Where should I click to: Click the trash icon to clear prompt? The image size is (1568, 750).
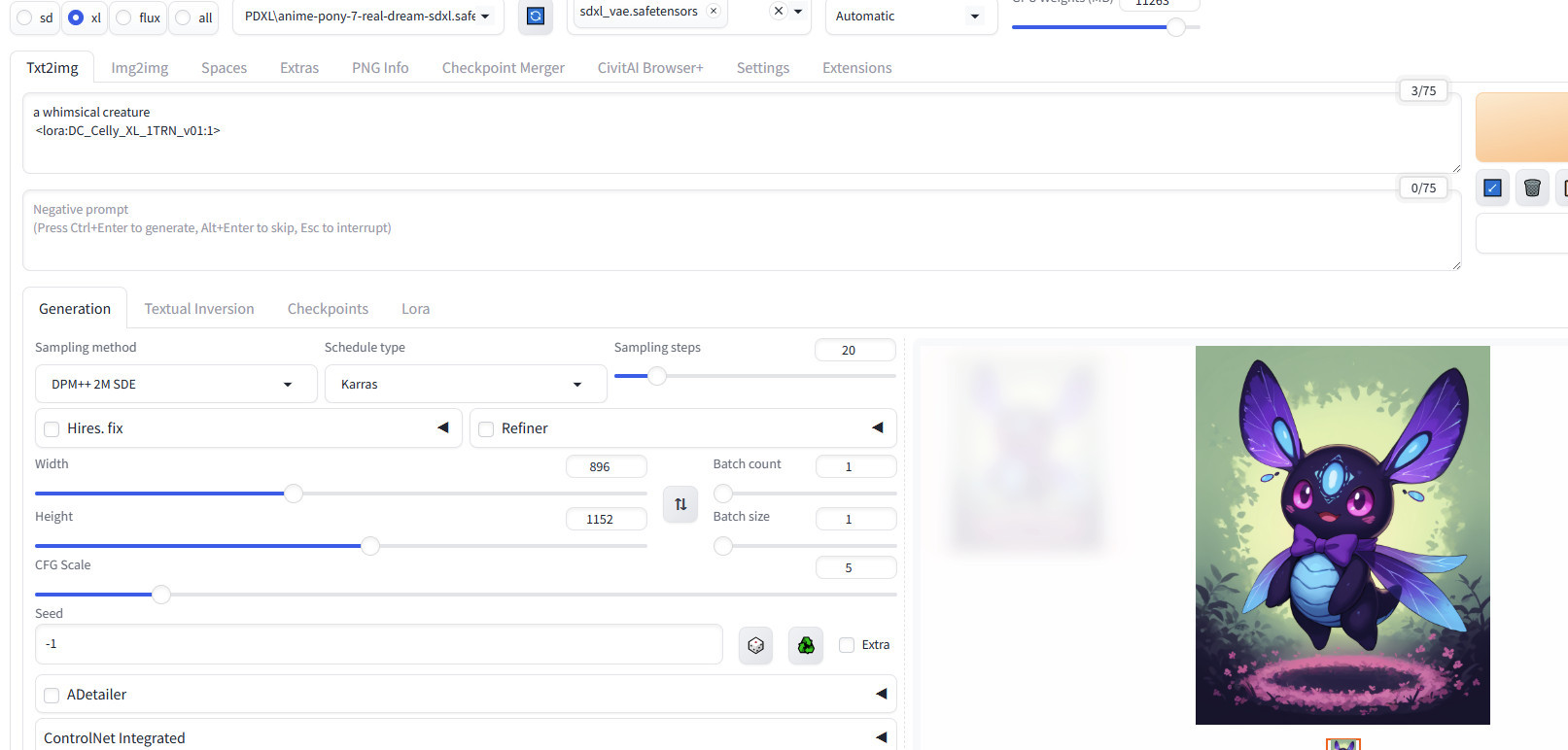pyautogui.click(x=1532, y=187)
